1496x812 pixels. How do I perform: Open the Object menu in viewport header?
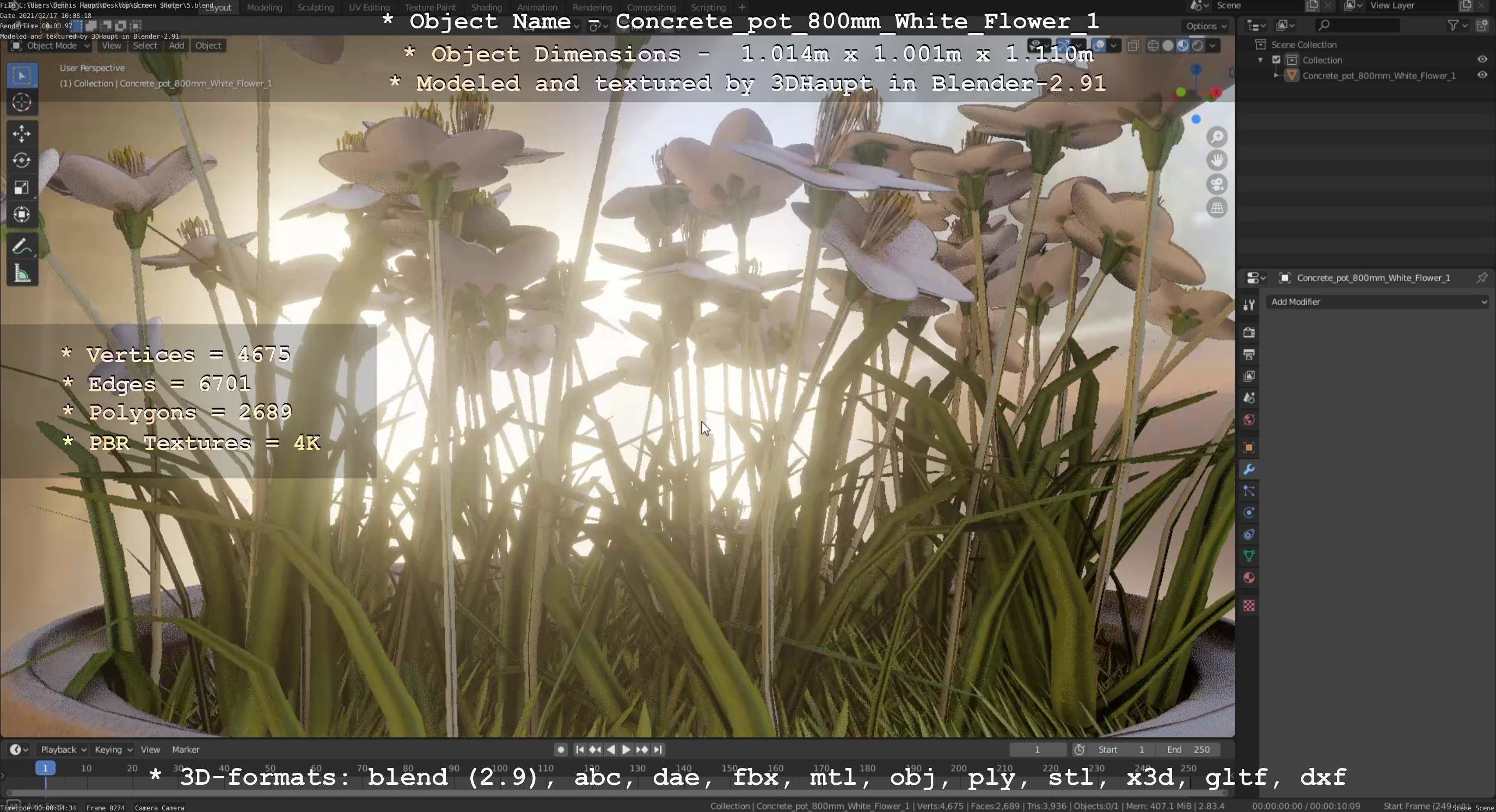coord(208,45)
